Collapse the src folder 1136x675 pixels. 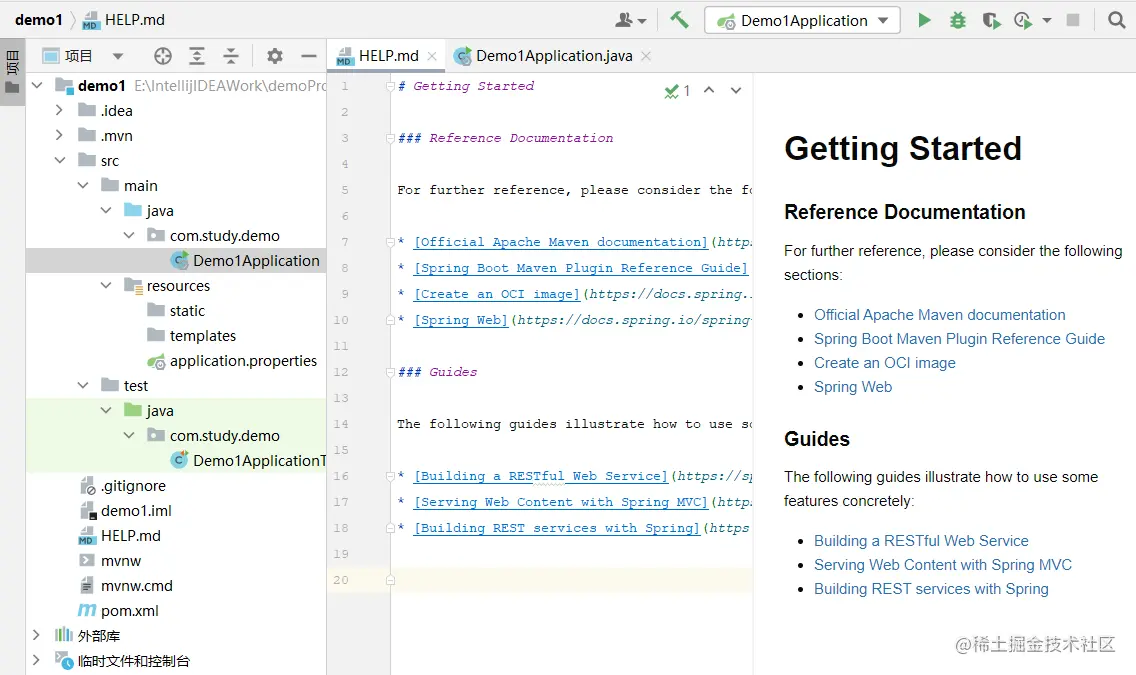tap(59, 160)
